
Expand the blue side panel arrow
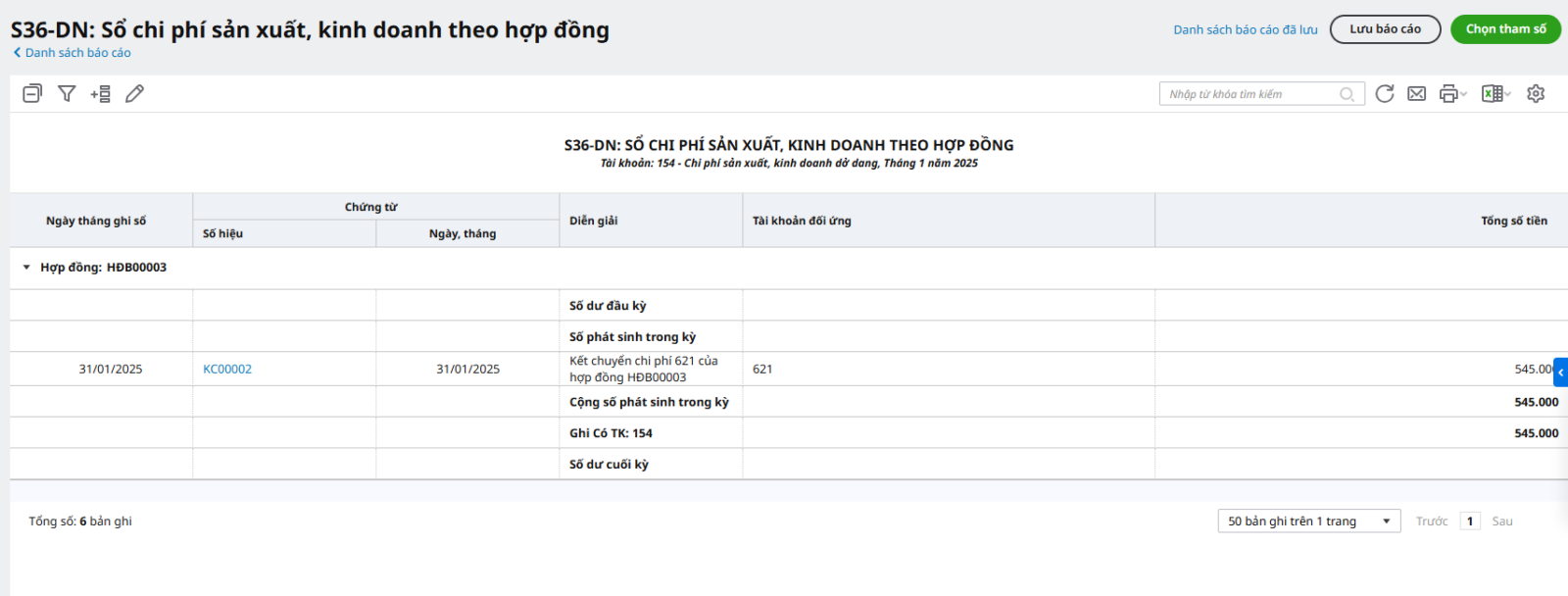pyautogui.click(x=1560, y=372)
